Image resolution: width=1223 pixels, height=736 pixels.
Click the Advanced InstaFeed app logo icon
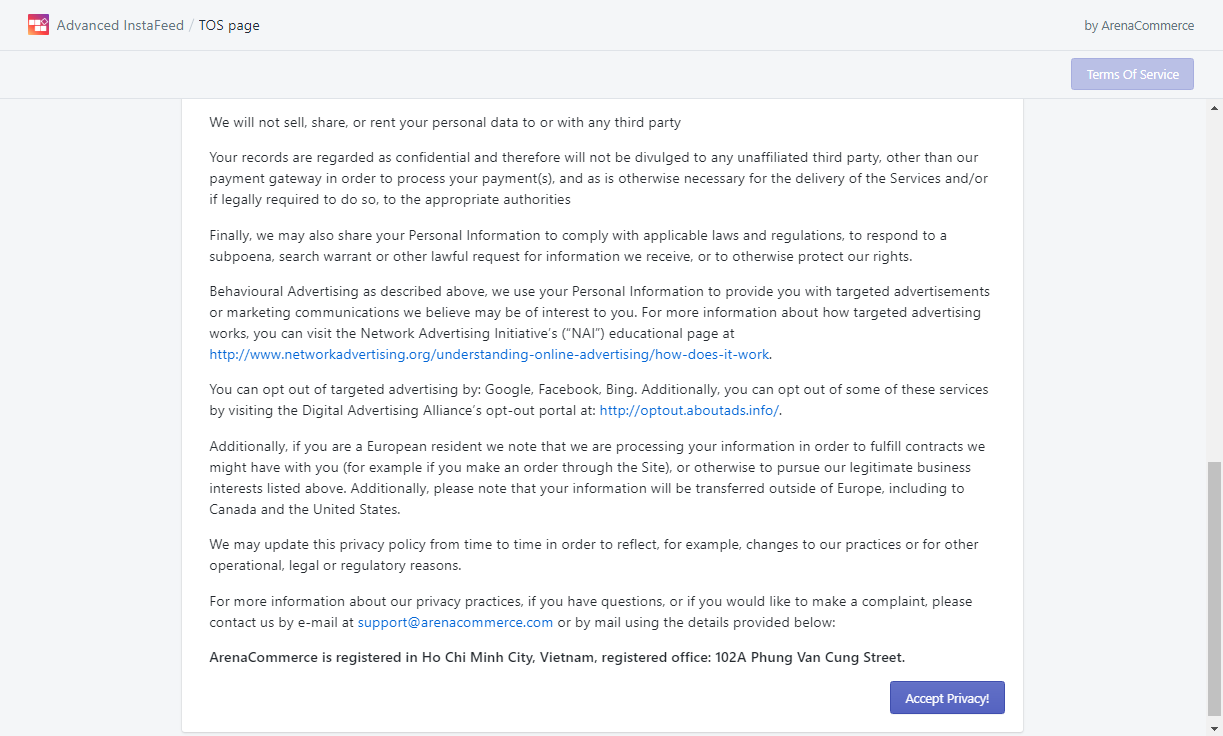(x=38, y=25)
